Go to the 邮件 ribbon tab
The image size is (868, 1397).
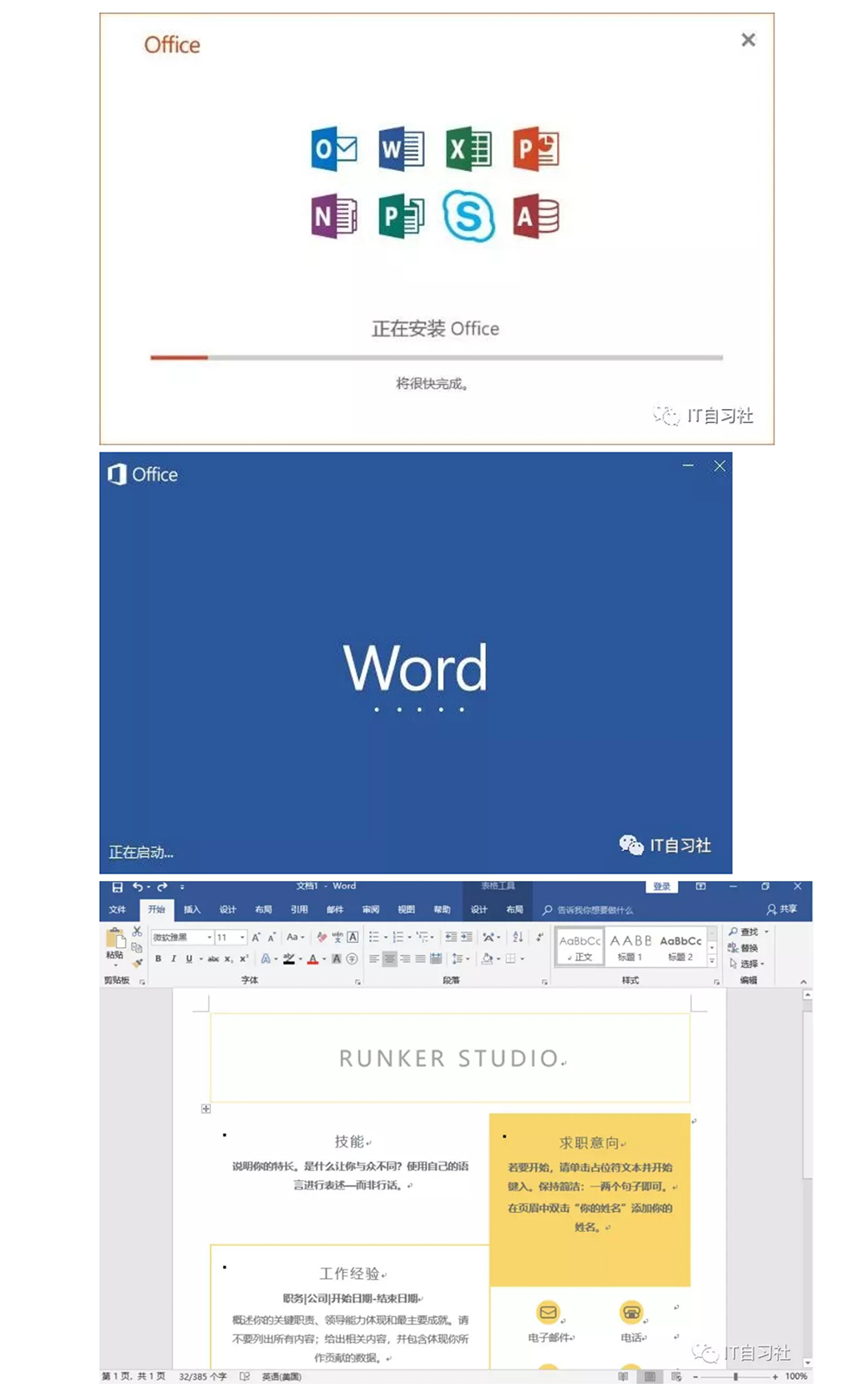[x=335, y=910]
